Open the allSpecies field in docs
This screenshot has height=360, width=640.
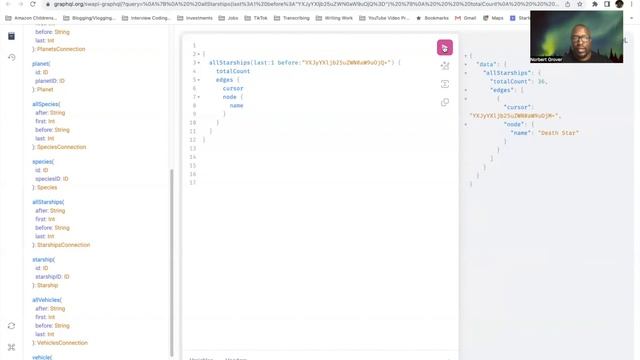pyautogui.click(x=45, y=104)
